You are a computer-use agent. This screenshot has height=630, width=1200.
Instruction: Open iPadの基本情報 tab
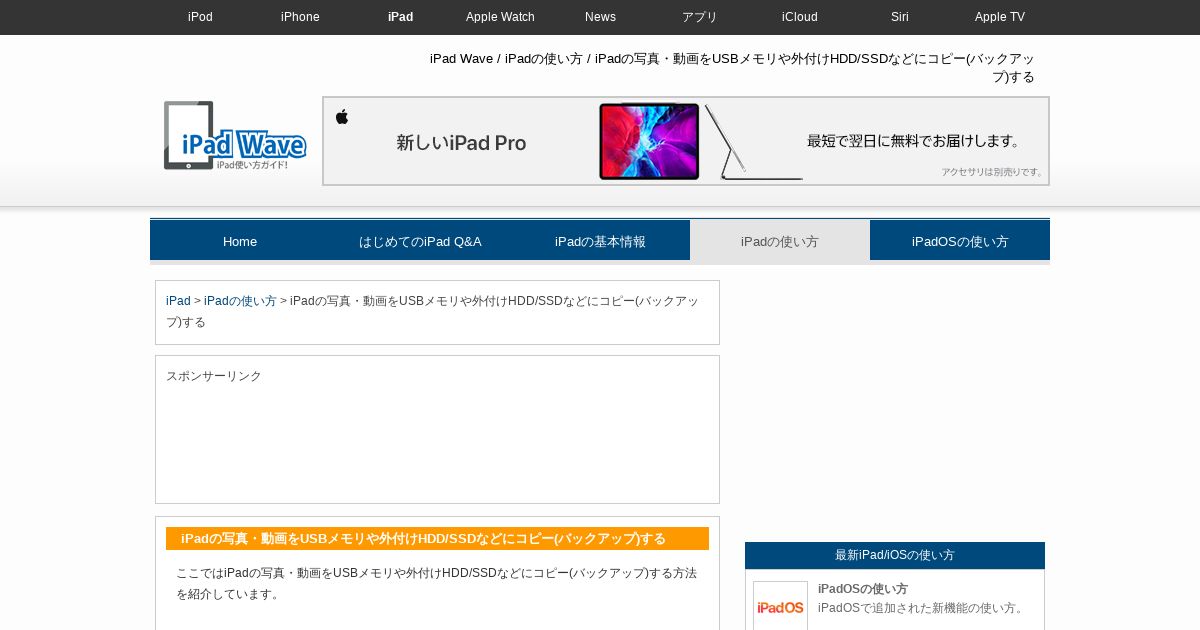tap(600, 241)
